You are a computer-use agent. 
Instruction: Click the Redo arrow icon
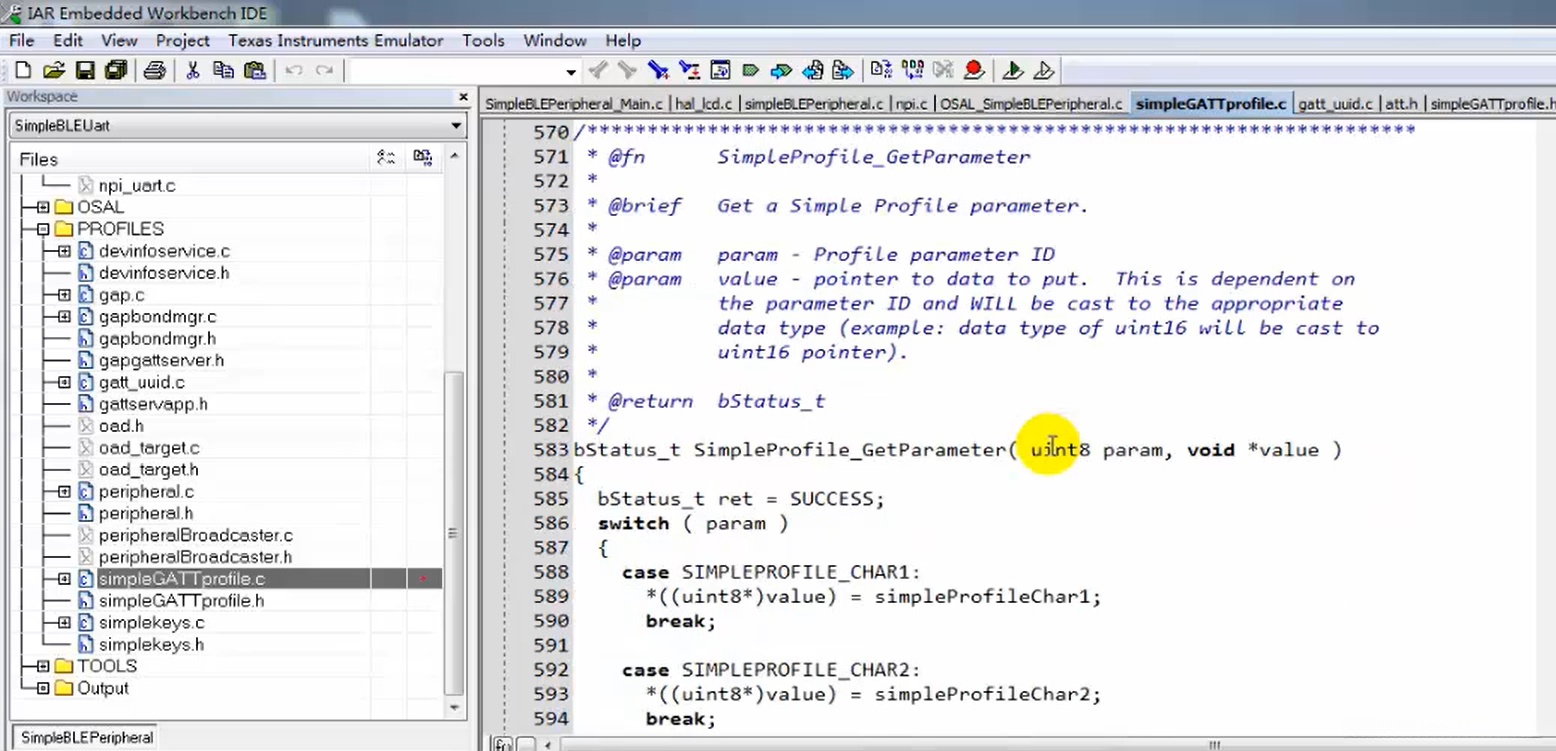(324, 70)
